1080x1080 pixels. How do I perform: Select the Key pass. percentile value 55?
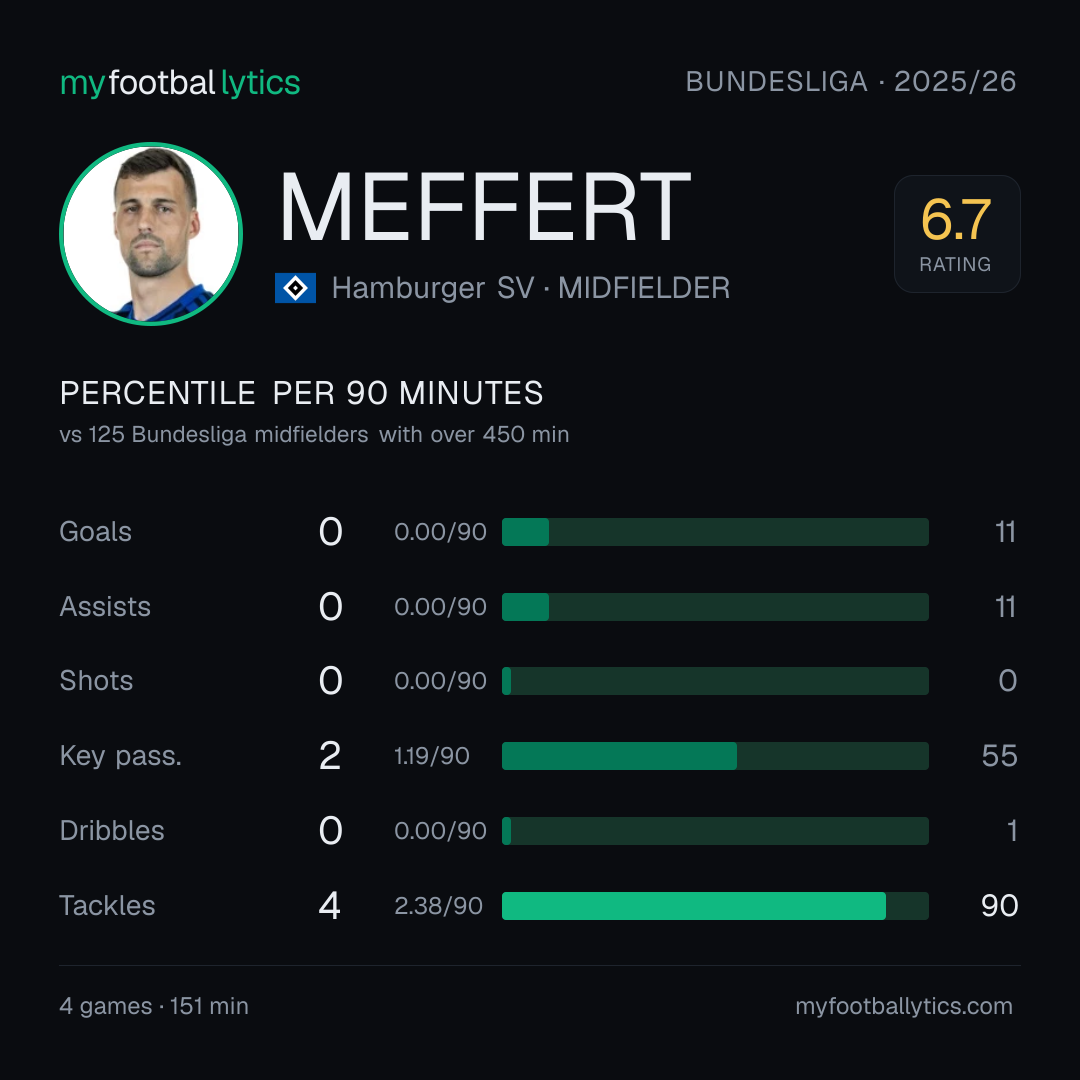pos(999,756)
